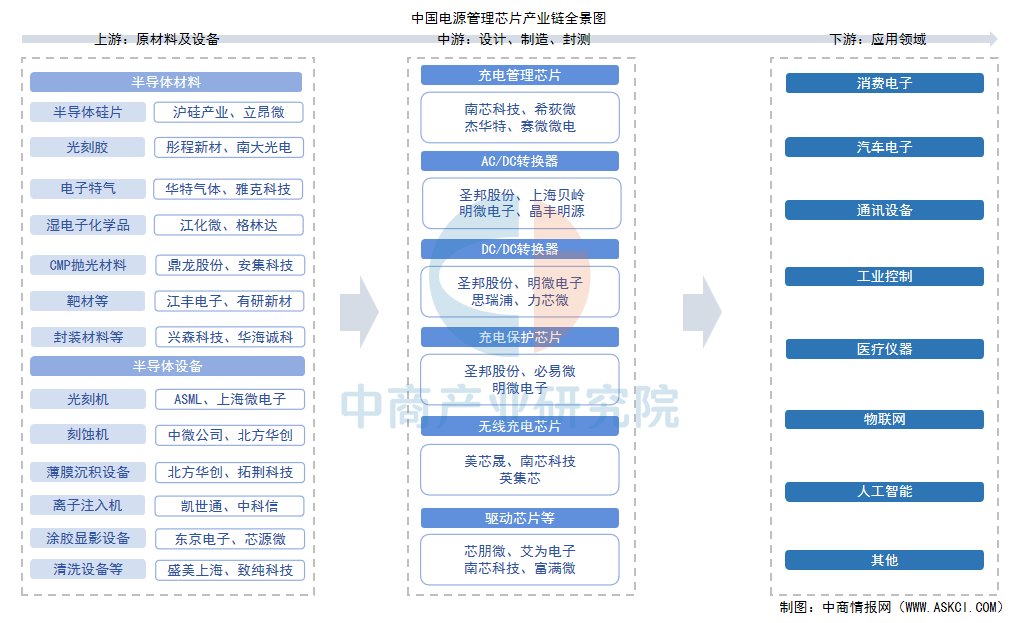Select the "圣邦股份、必易微" company box
The image size is (1020, 623).
click(x=520, y=379)
